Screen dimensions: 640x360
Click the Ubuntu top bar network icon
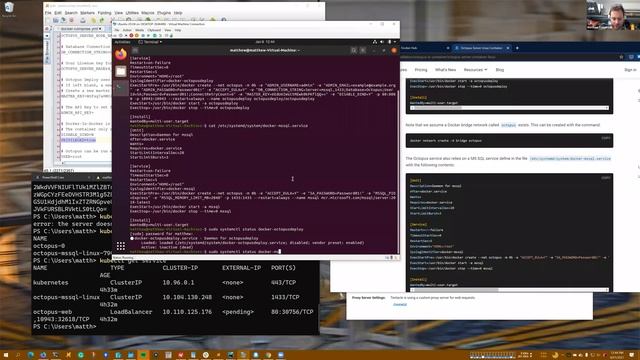coord(375,42)
